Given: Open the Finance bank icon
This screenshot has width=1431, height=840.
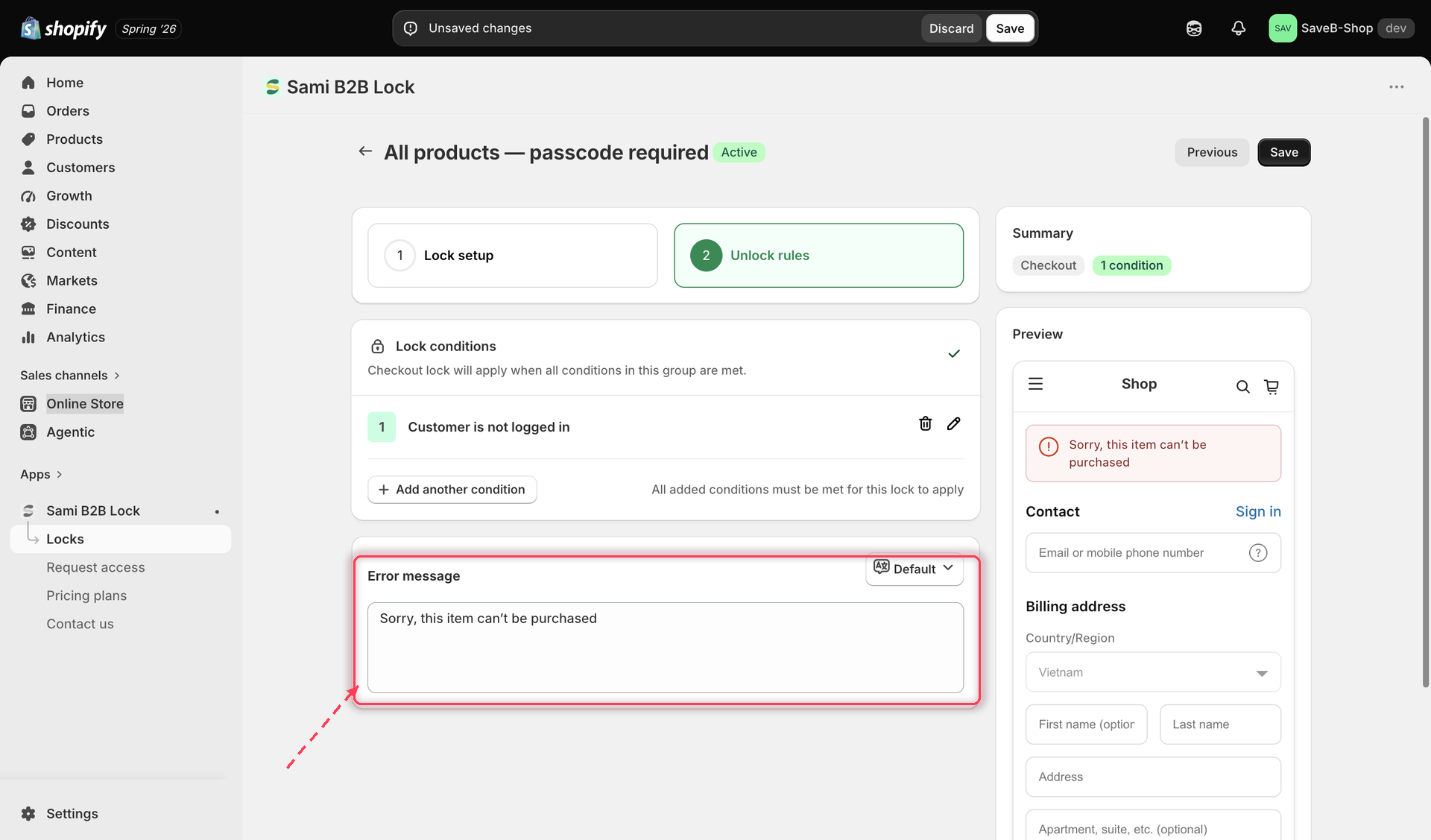Looking at the screenshot, I should [28, 309].
